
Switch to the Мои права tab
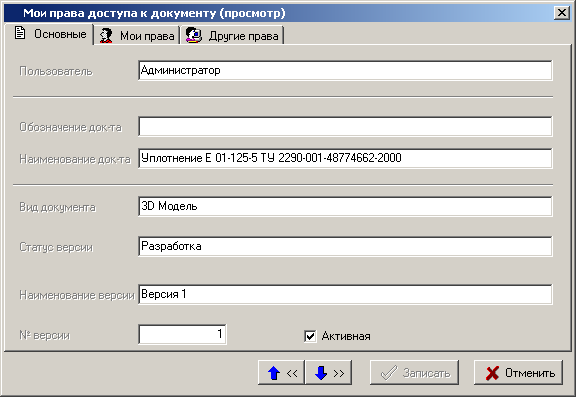[137, 36]
